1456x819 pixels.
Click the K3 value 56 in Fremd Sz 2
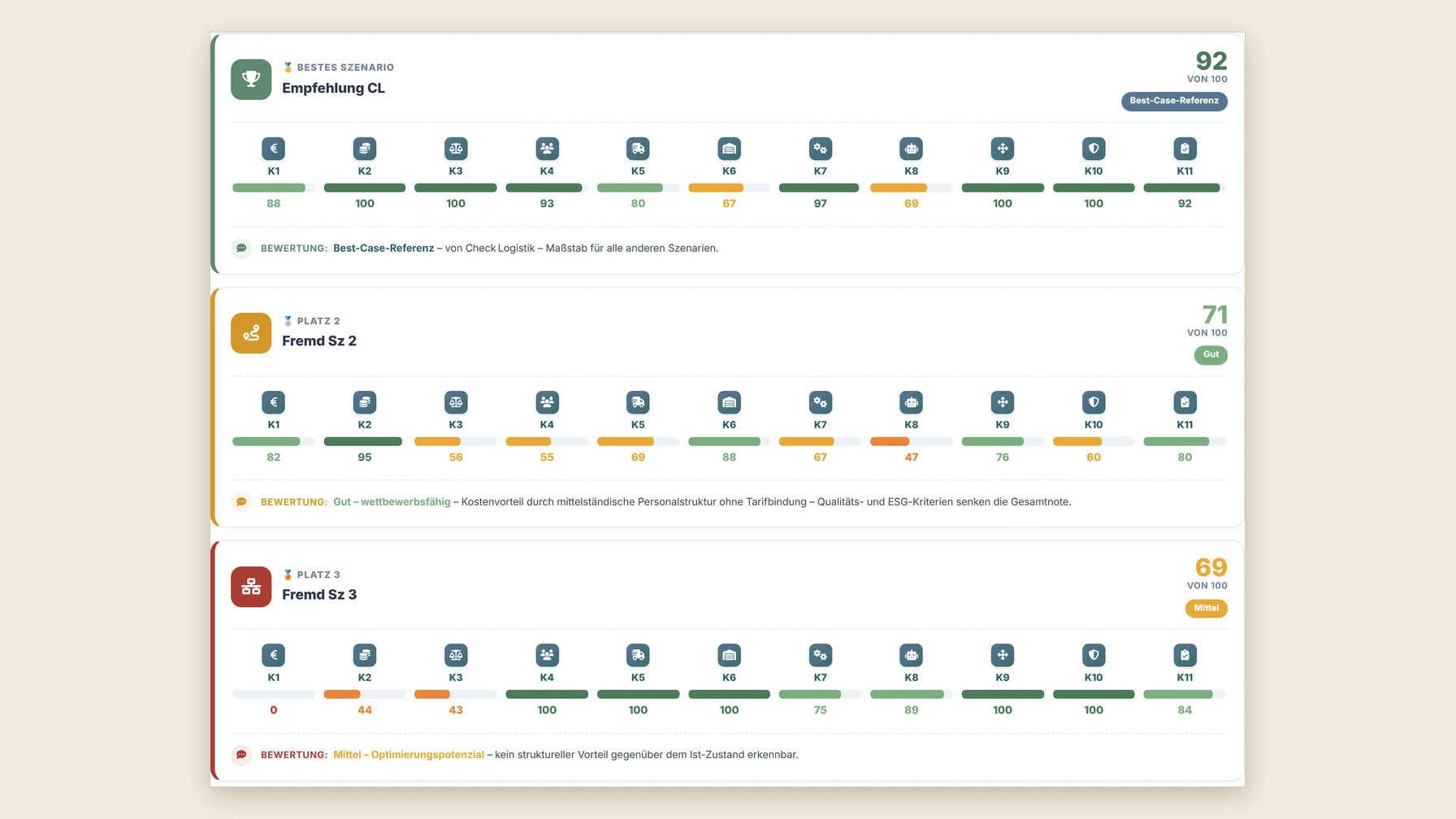pos(456,457)
